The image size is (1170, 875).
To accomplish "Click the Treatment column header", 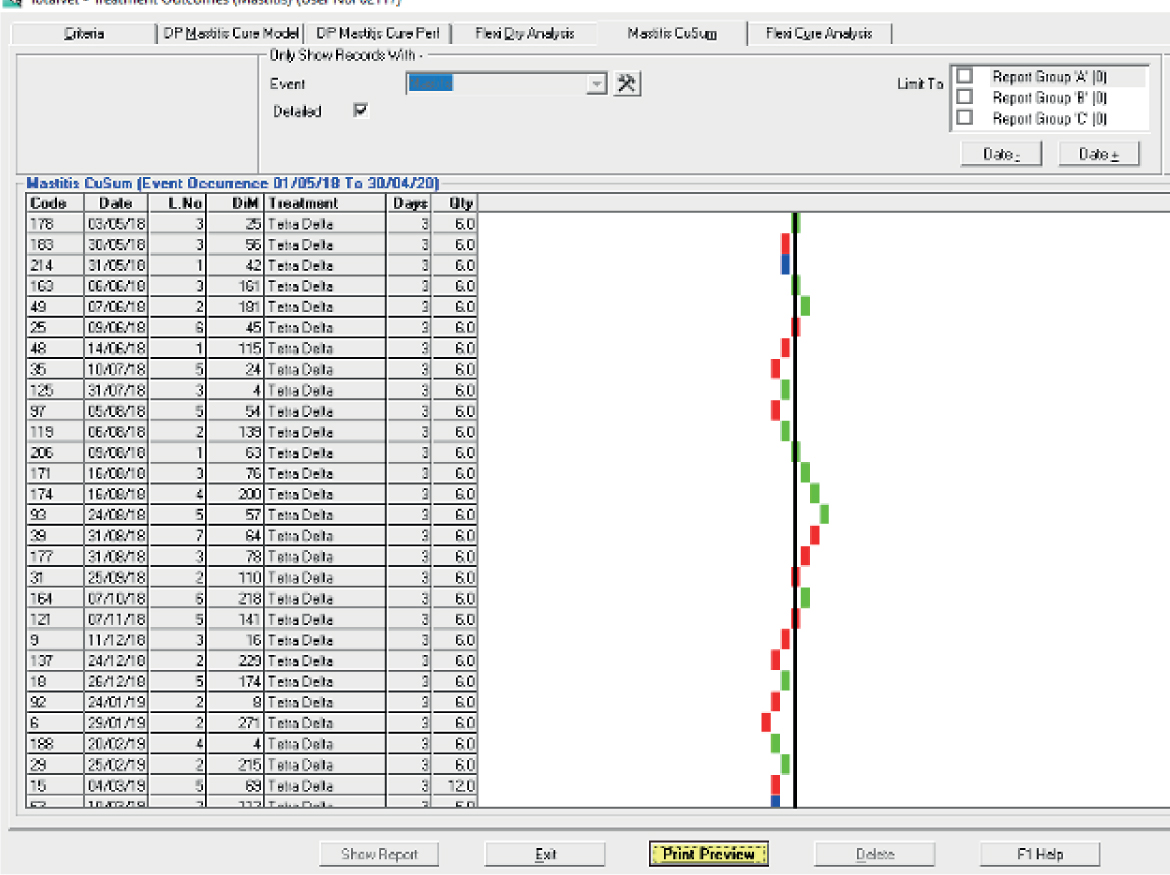I will (x=325, y=203).
